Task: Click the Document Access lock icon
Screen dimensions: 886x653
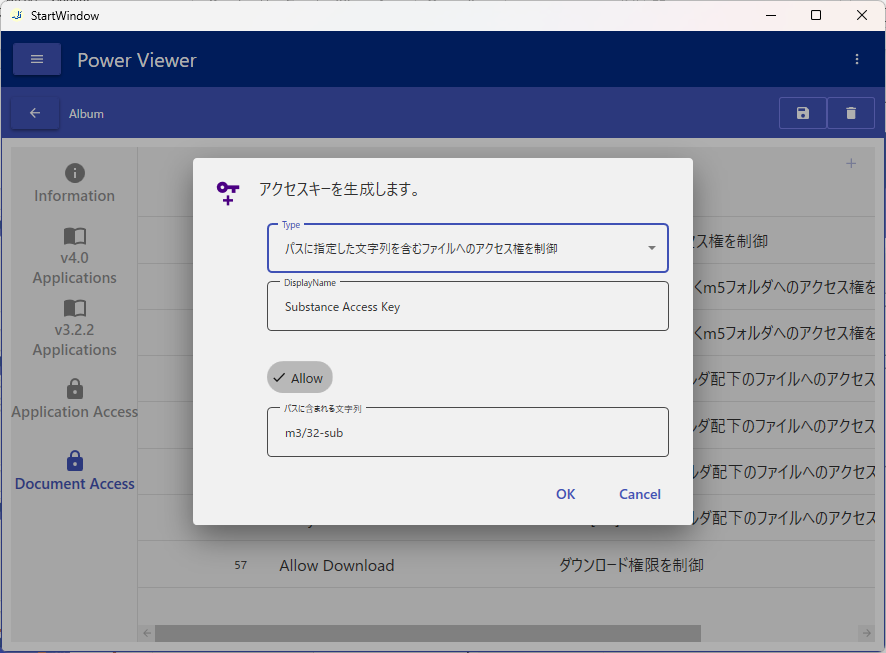Action: coord(75,461)
